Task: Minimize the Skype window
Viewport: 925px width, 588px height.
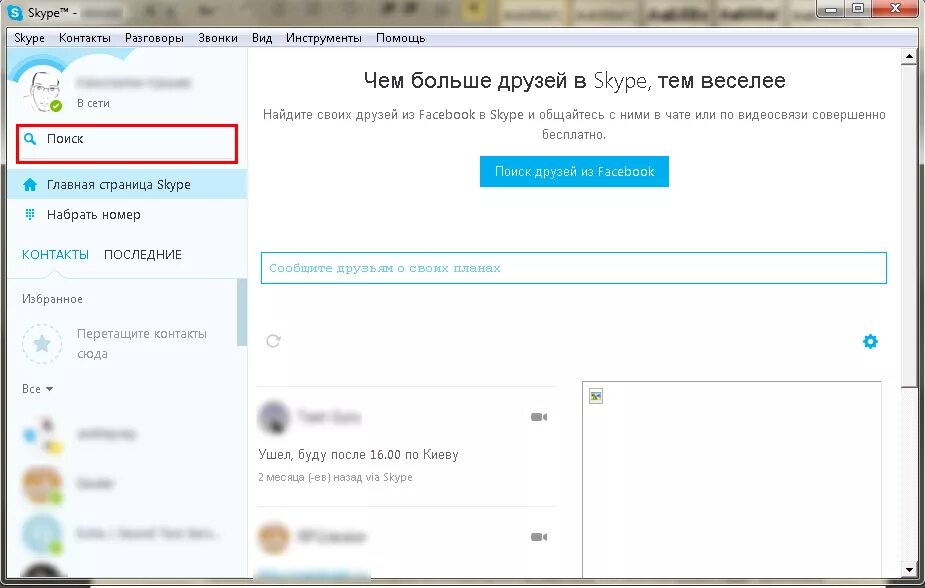Action: pos(832,8)
